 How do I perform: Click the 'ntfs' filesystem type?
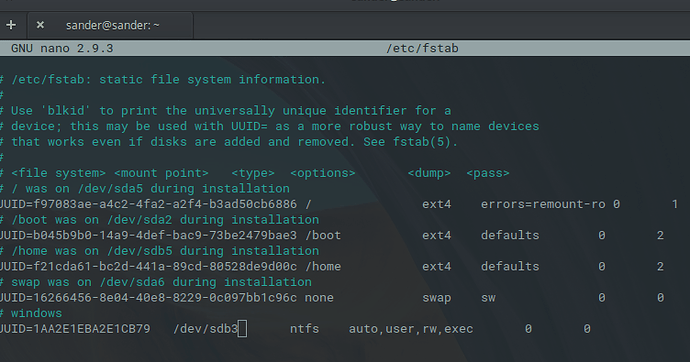[x=305, y=329]
